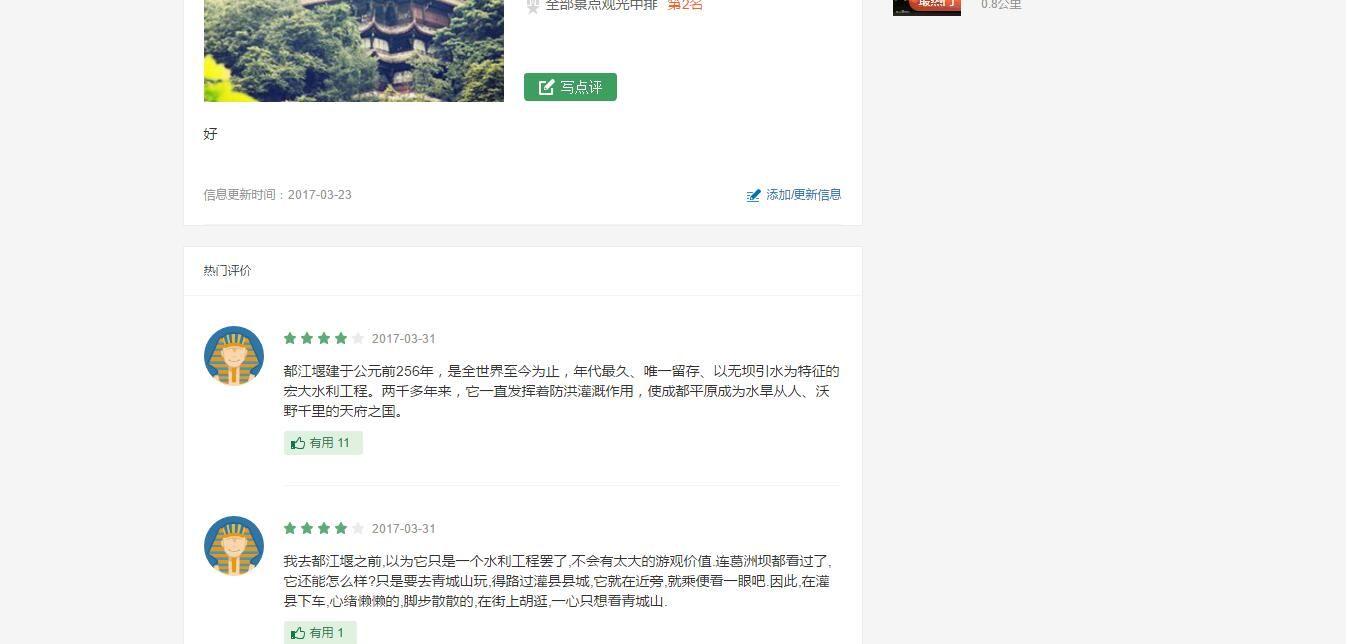Viewport: 1346px width, 644px height.
Task: Click the 信息更新时间：2017-03-23 text
Action: coord(278,195)
